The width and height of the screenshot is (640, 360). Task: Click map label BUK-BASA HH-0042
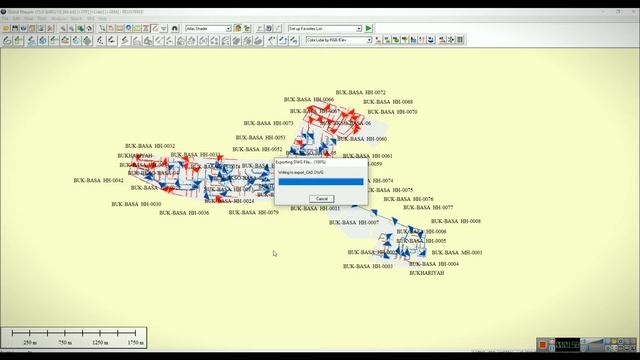(x=98, y=180)
